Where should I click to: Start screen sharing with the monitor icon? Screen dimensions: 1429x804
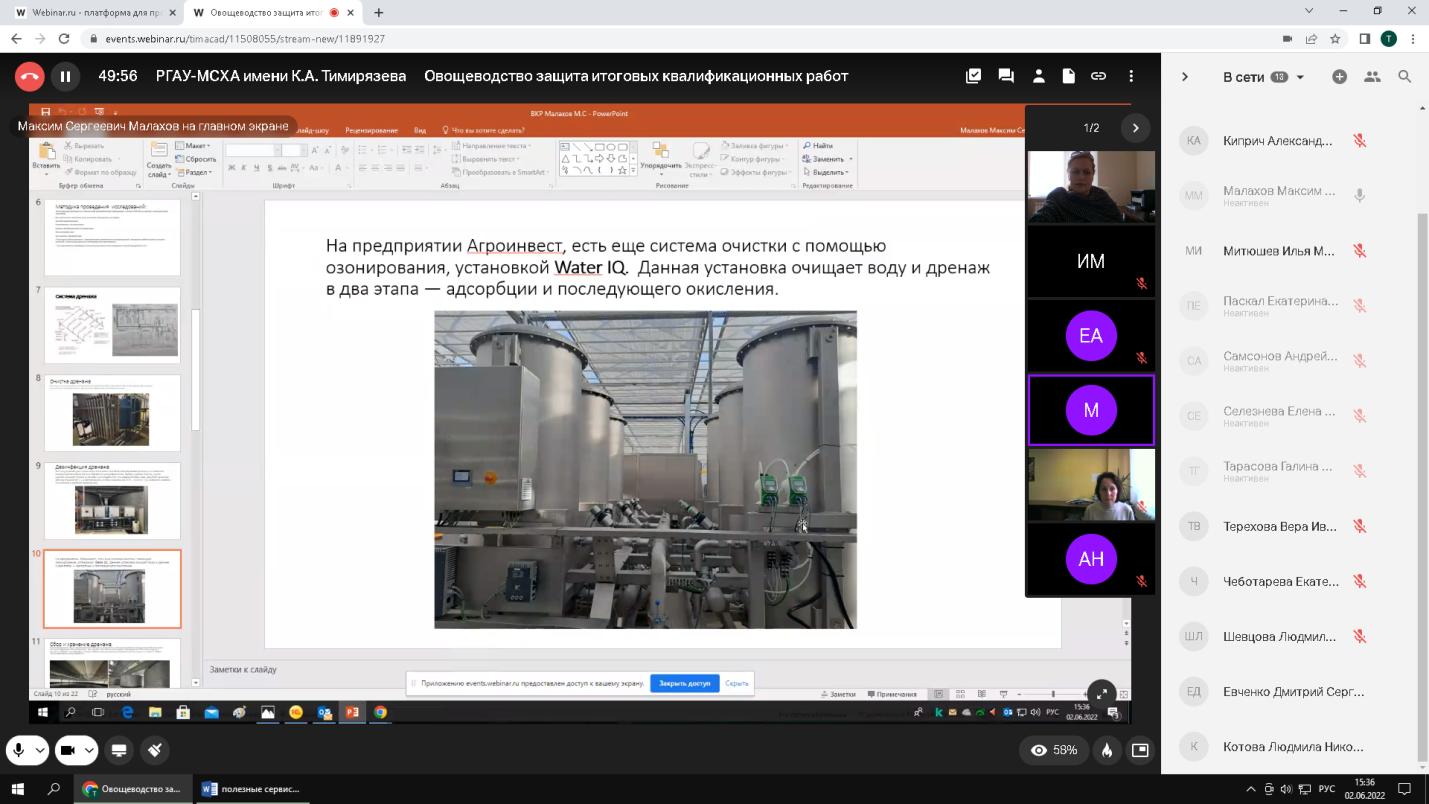119,750
